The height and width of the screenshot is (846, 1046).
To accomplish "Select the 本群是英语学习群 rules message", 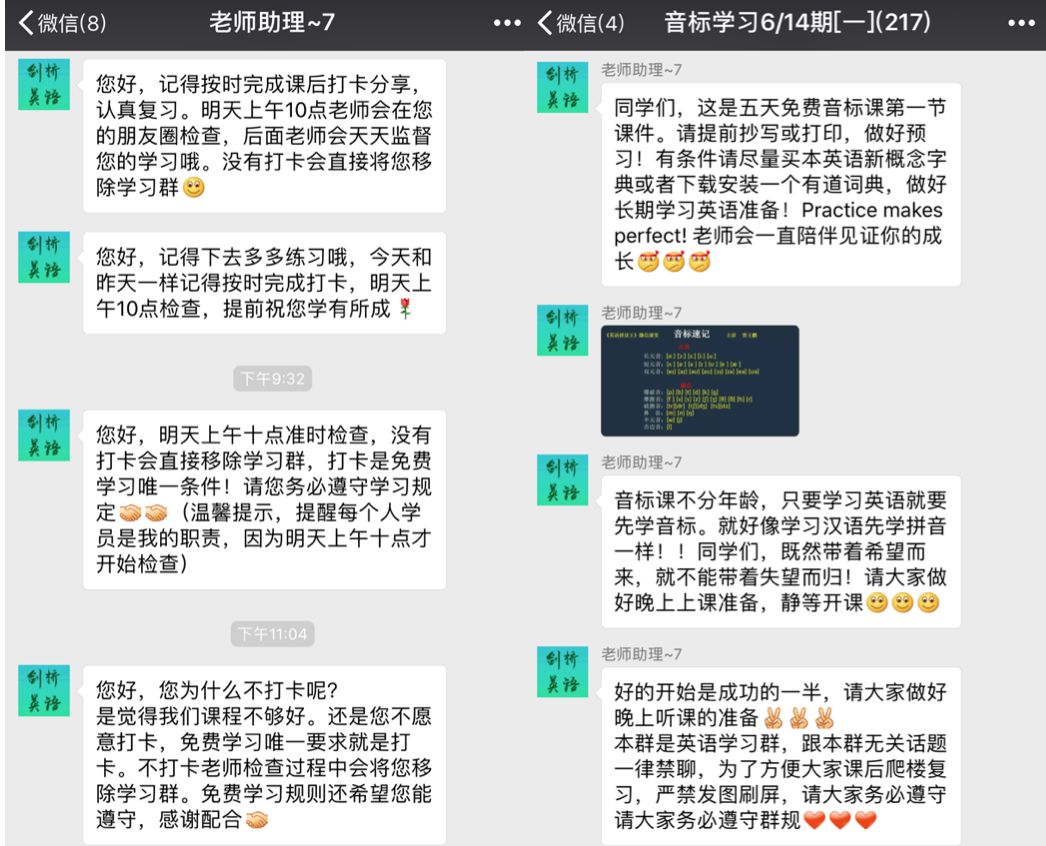I will [780, 756].
